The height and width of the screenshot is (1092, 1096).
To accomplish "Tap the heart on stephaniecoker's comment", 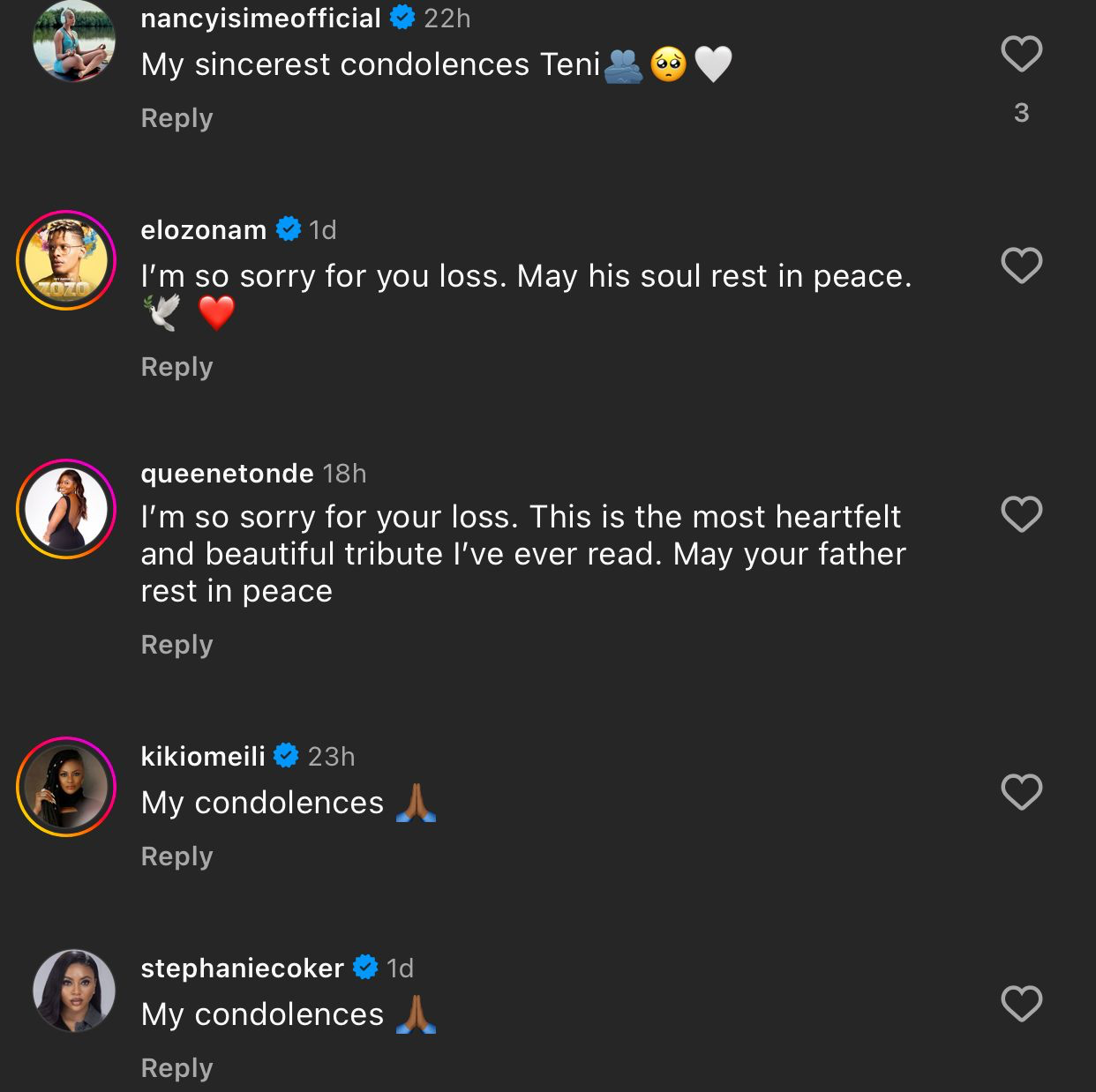I will (x=1021, y=1004).
